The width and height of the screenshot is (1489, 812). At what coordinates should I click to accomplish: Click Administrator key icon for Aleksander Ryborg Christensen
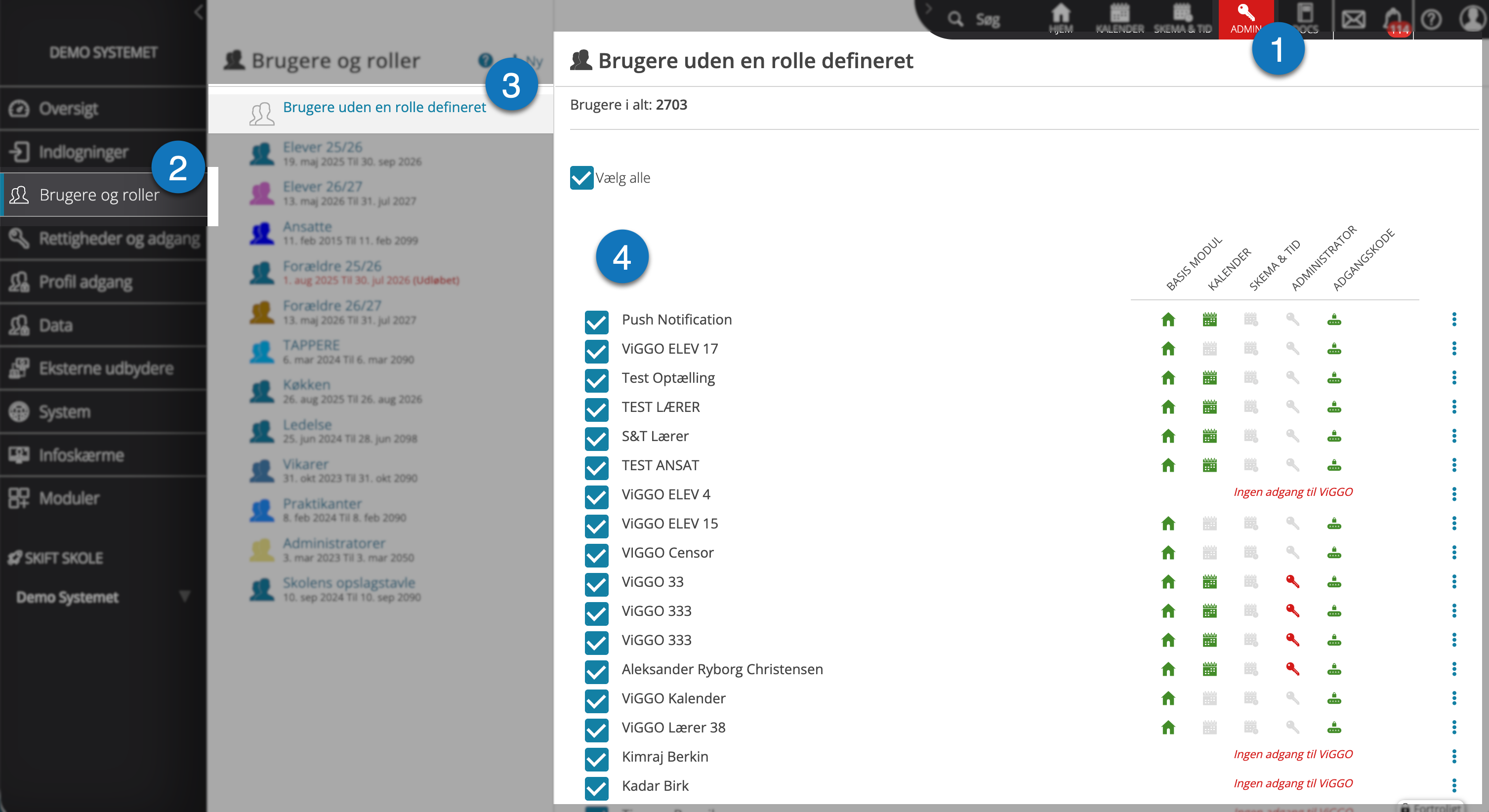pos(1292,669)
